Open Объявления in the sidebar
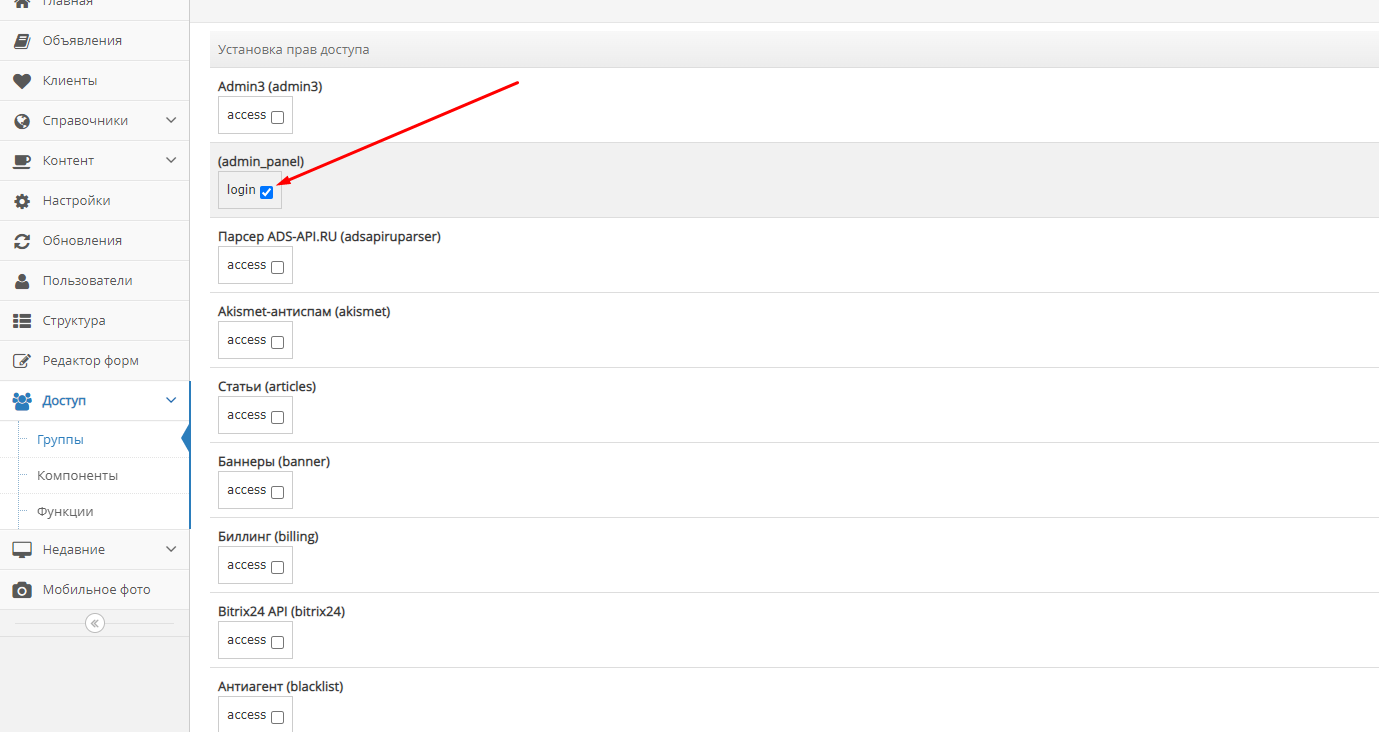 tap(94, 41)
